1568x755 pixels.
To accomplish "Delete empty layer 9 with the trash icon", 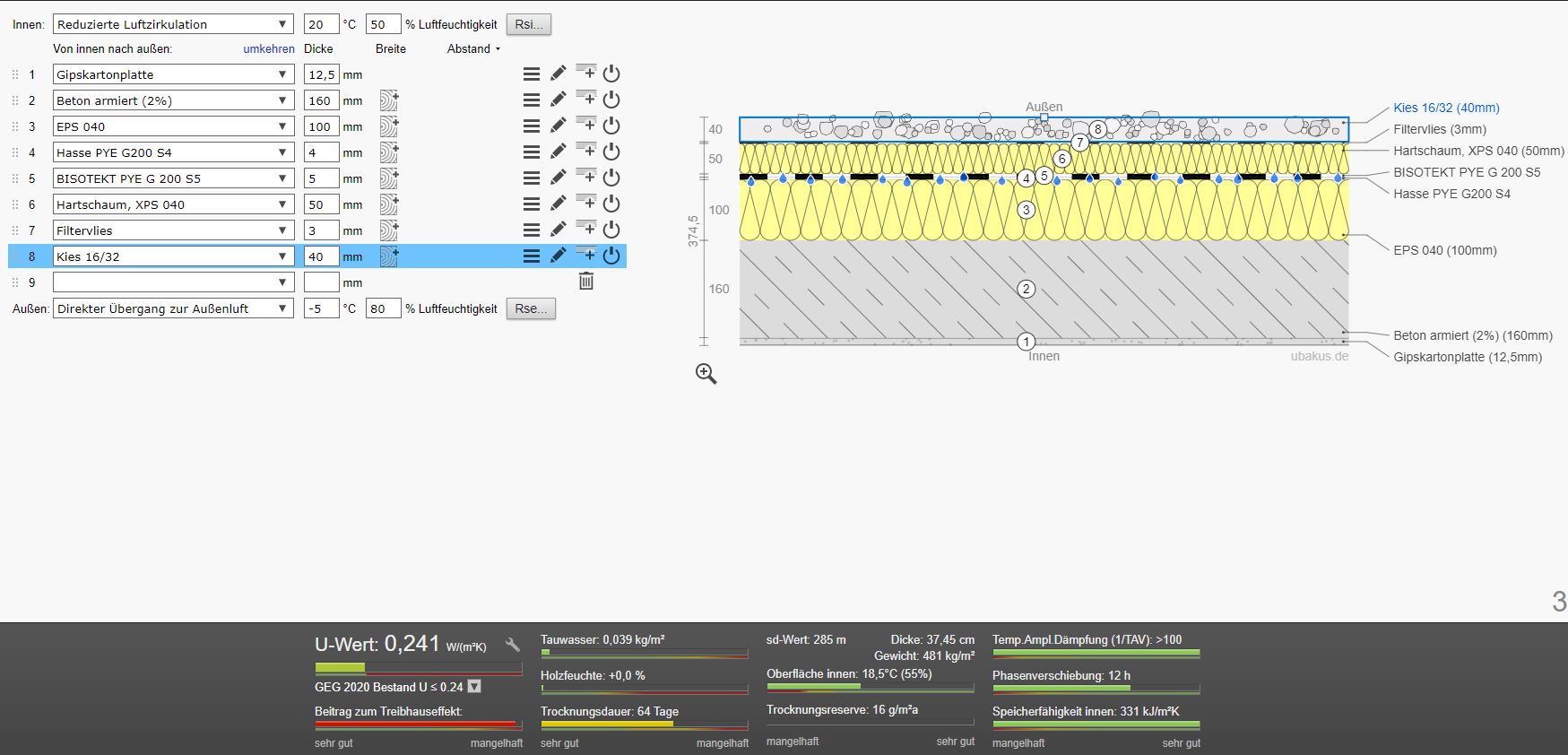I will tap(586, 282).
